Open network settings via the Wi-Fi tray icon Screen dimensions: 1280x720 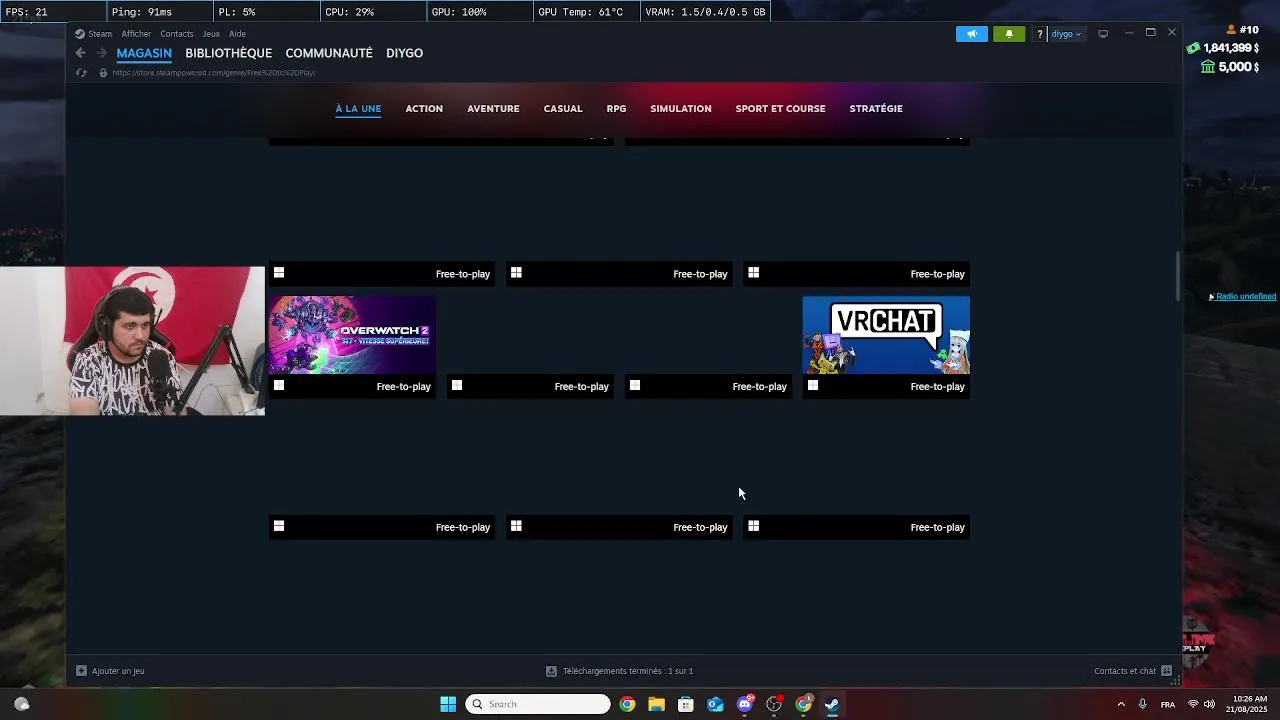pyautogui.click(x=1192, y=704)
